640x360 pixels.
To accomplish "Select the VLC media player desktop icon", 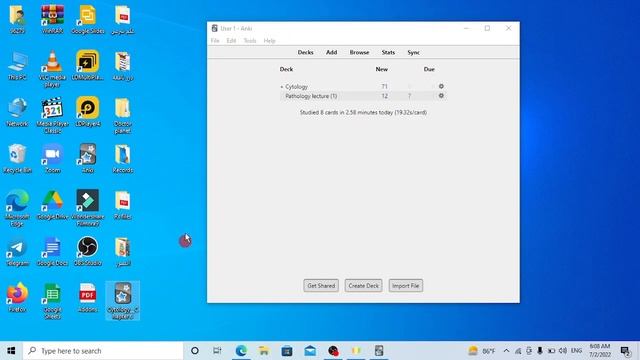I will [x=52, y=69].
